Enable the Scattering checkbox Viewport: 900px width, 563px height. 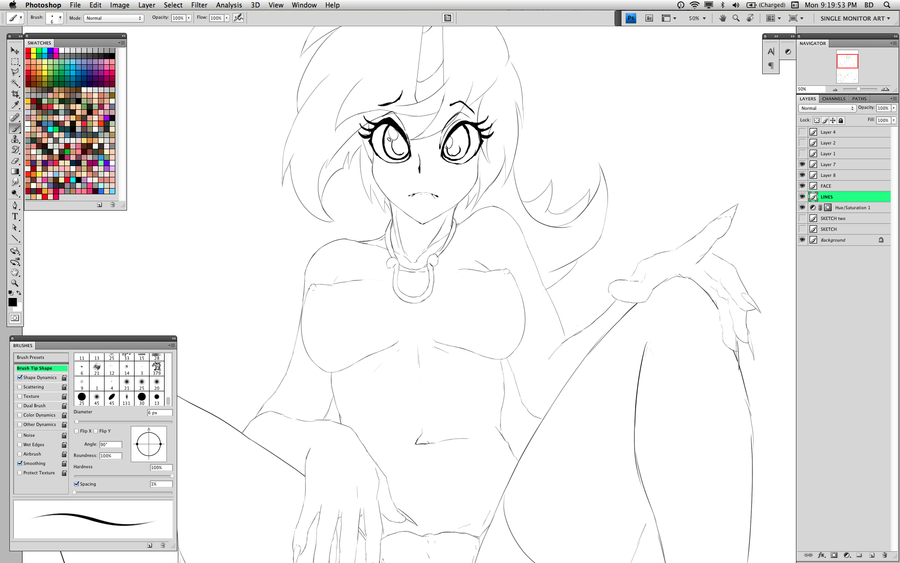20,387
